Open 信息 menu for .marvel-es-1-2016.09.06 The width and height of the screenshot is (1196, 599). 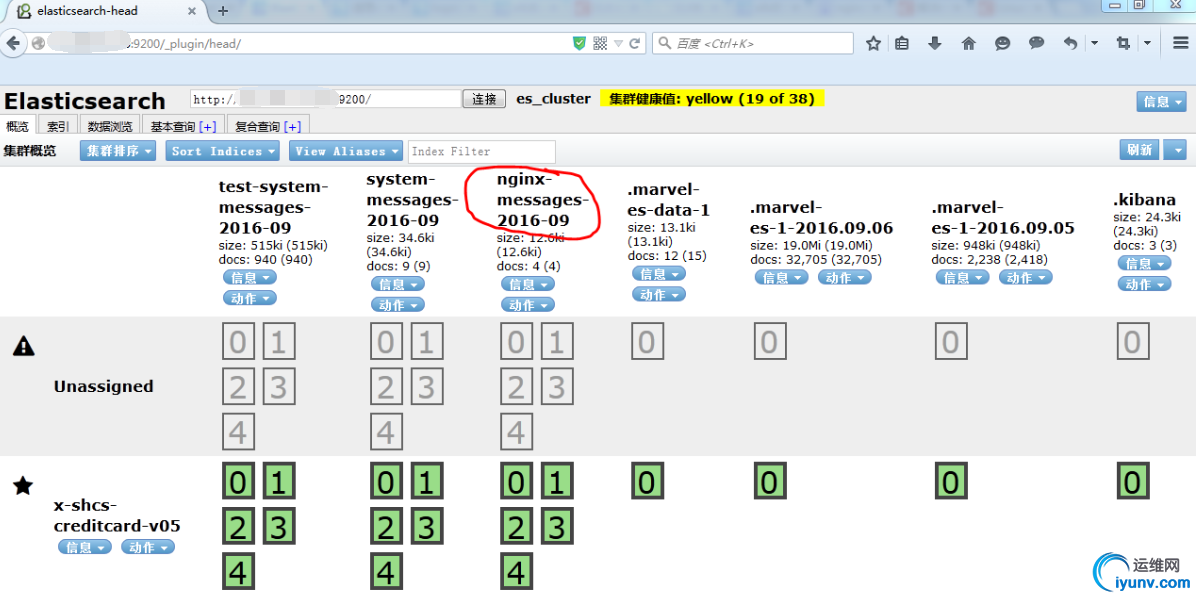tap(782, 278)
